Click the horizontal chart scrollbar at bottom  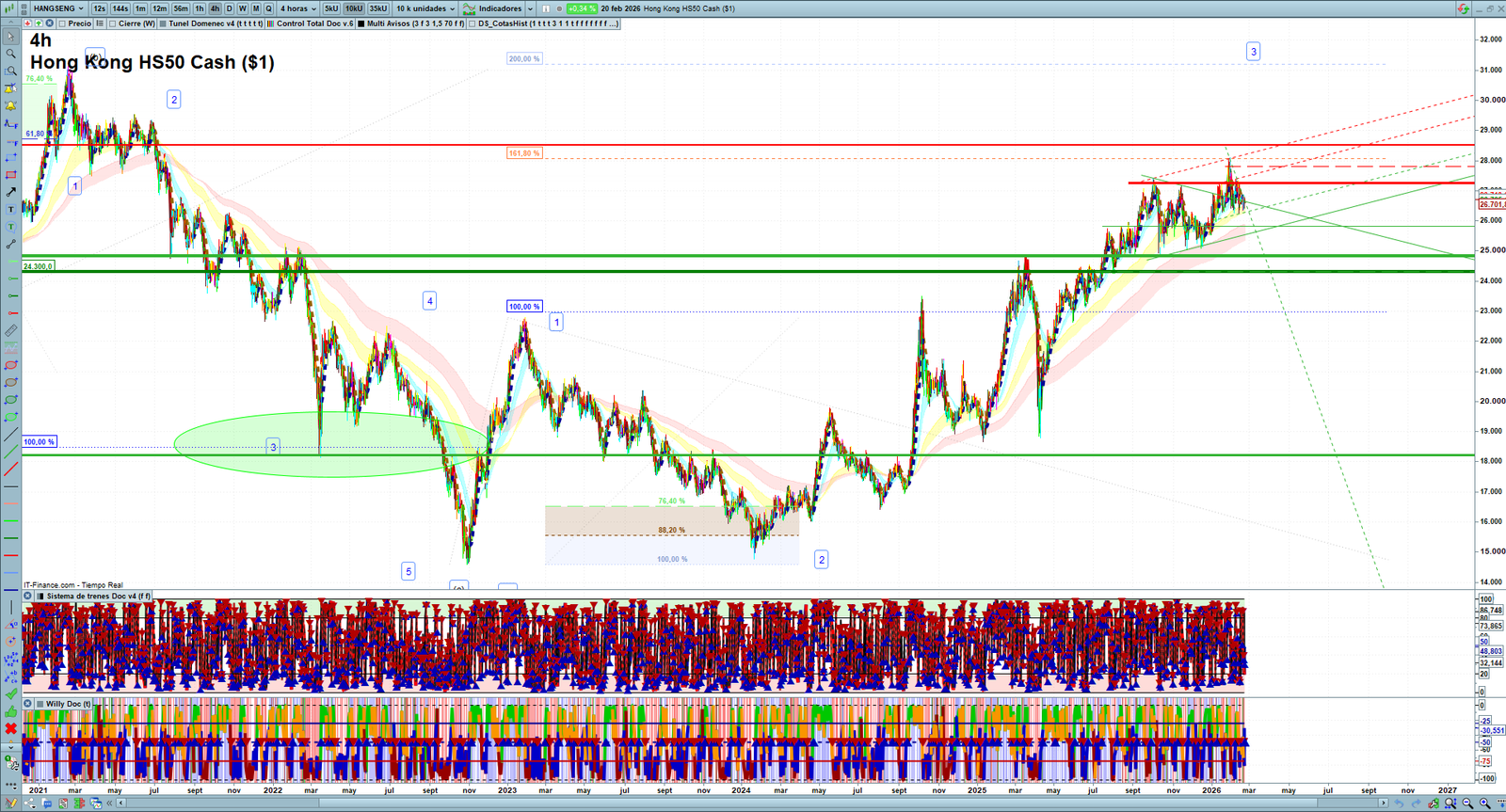[x=753, y=804]
